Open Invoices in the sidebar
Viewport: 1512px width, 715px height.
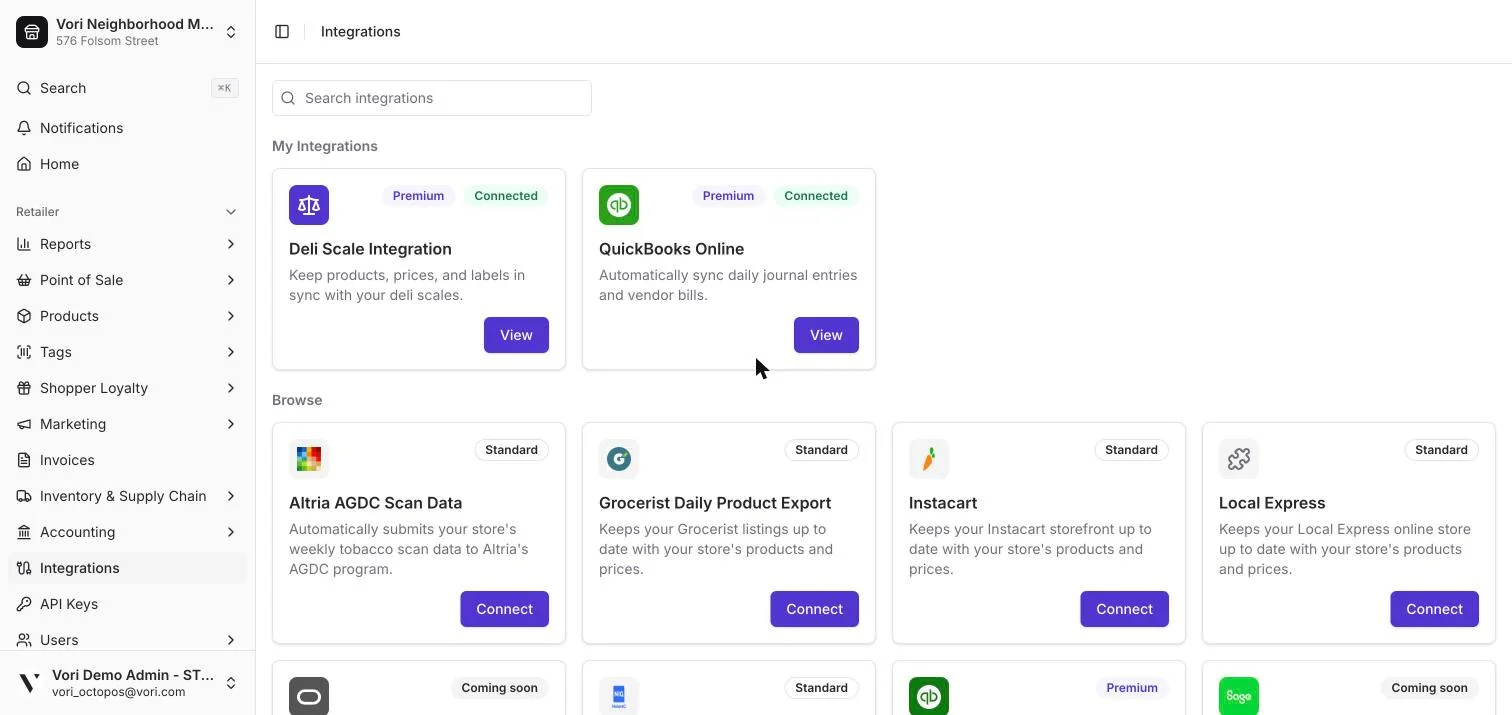click(x=127, y=460)
